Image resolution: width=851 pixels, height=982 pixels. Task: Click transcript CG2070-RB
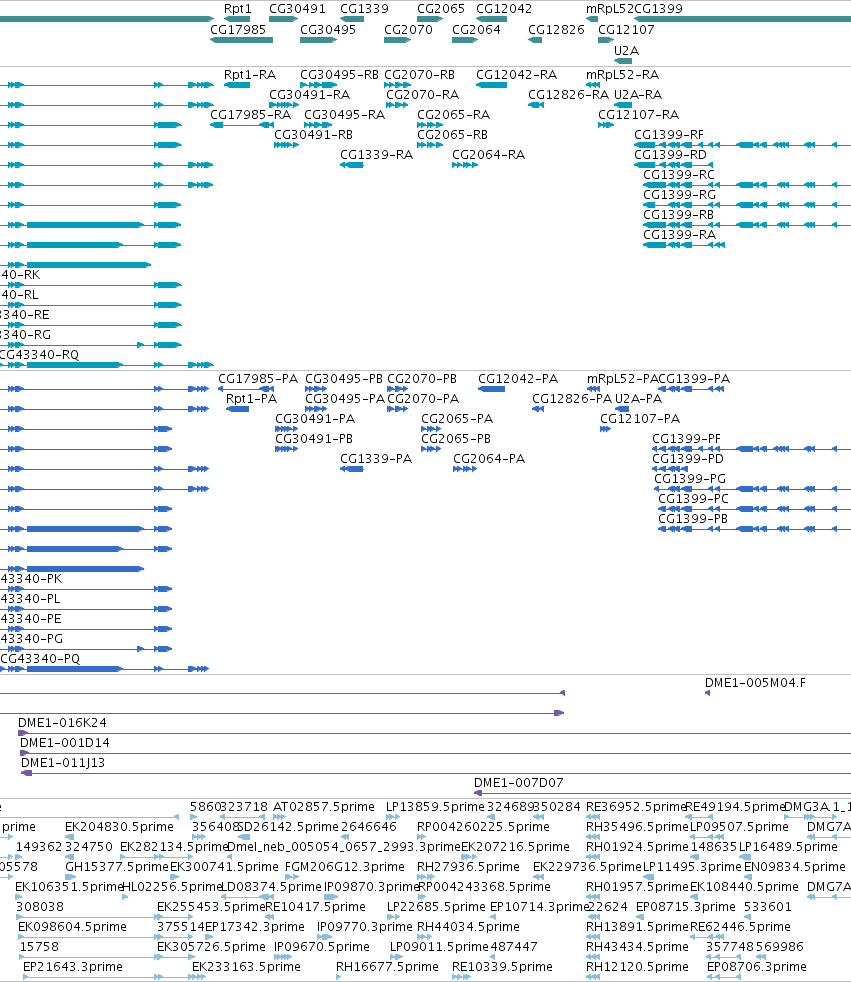419,75
